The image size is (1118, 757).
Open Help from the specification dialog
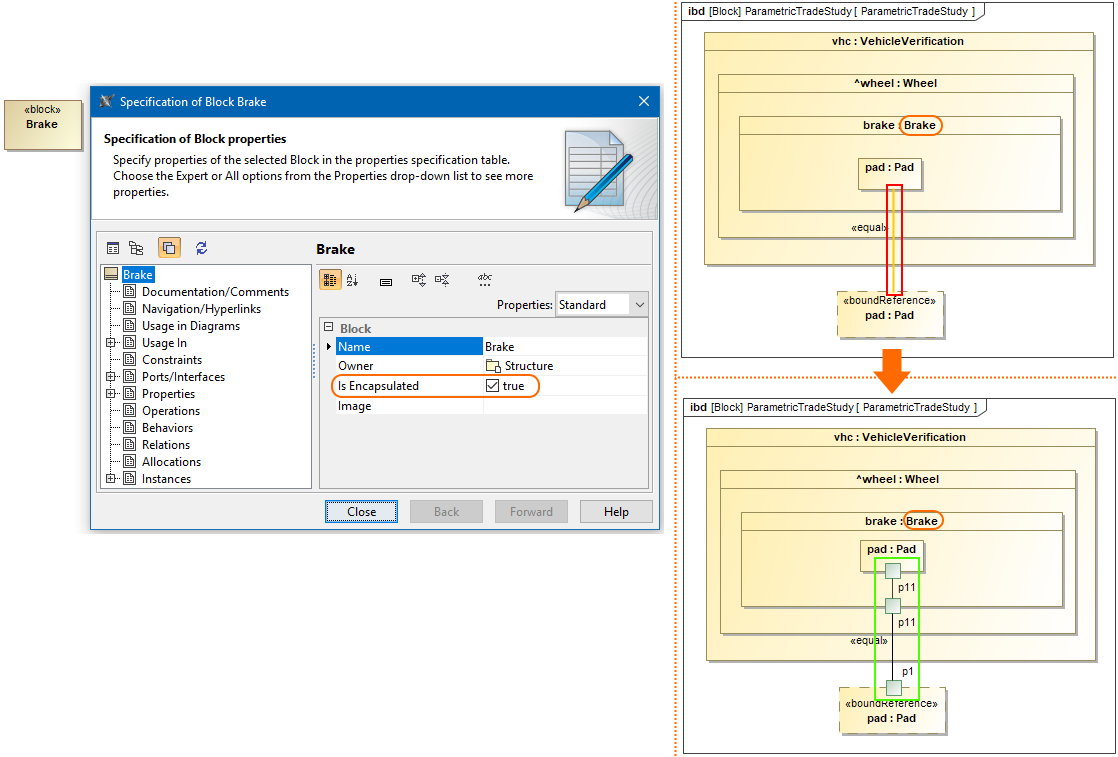point(616,511)
